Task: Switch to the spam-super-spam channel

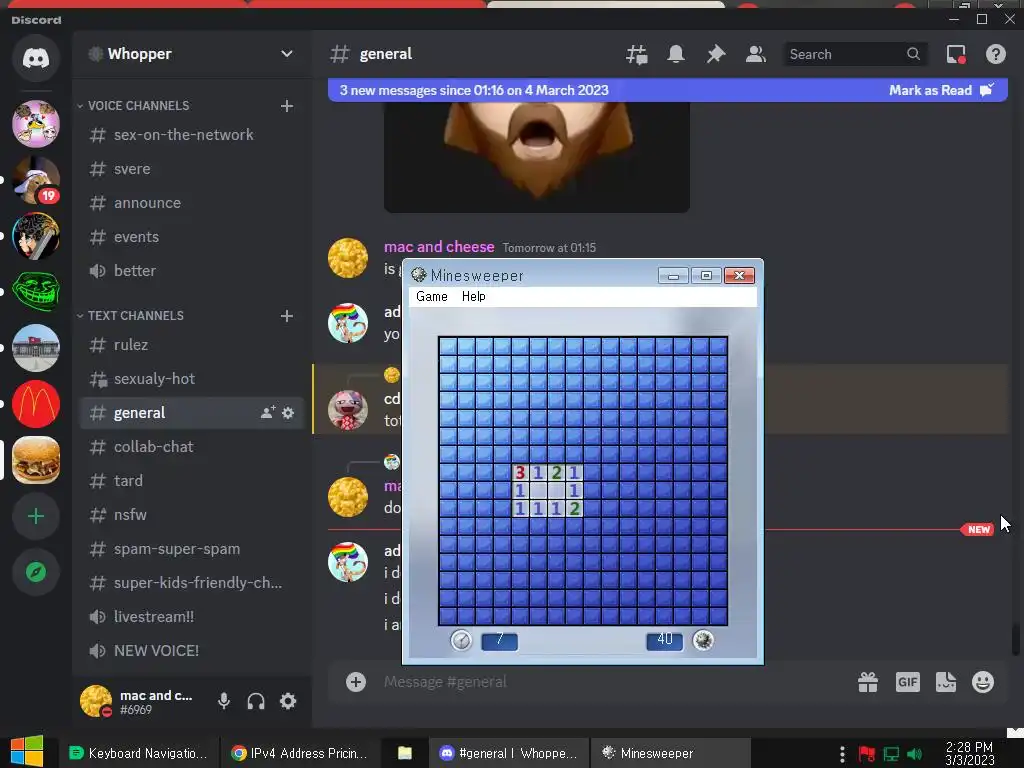Action: 191,549
